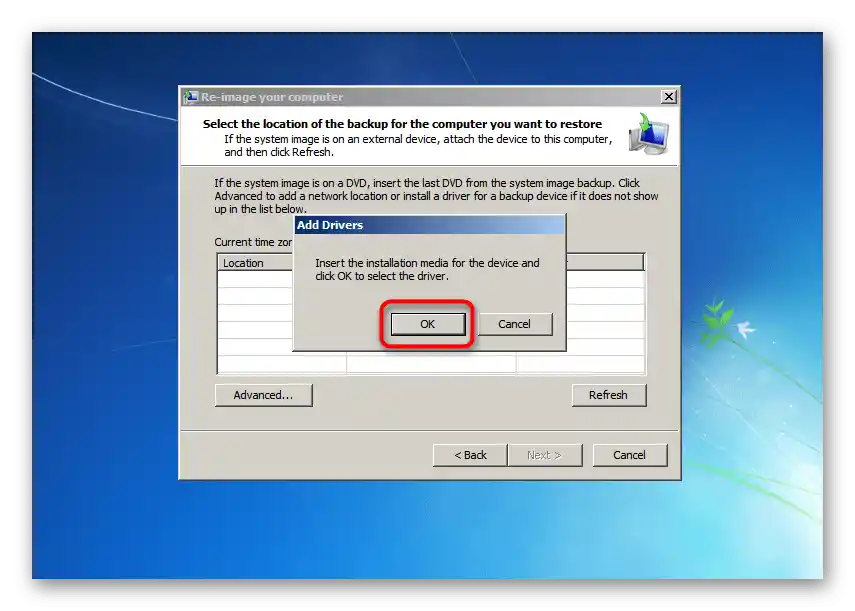The width and height of the screenshot is (855, 611).
Task: Click the 'If the system image is on a DVD' text
Action: click(x=436, y=196)
